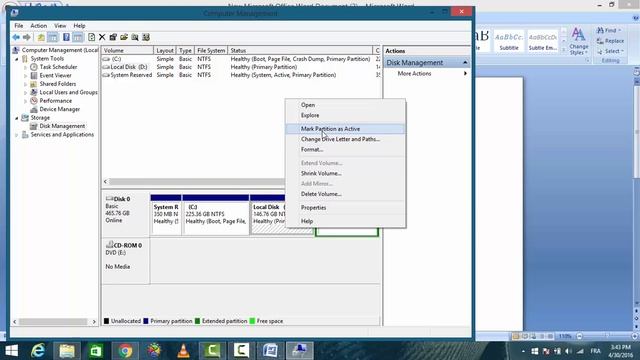Click the colourful round app icon on taskbar
640x360 pixels.
tap(154, 351)
